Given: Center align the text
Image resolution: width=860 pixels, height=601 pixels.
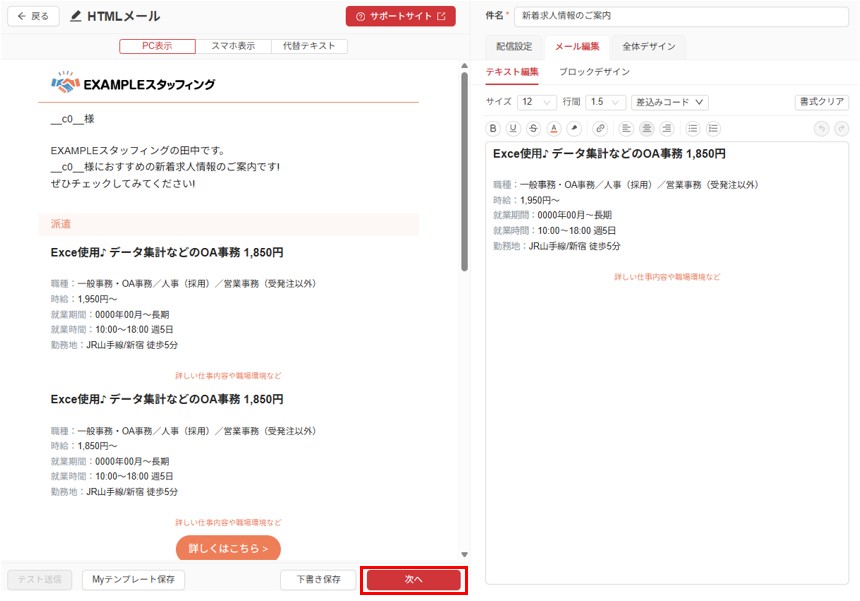Looking at the screenshot, I should 646,128.
